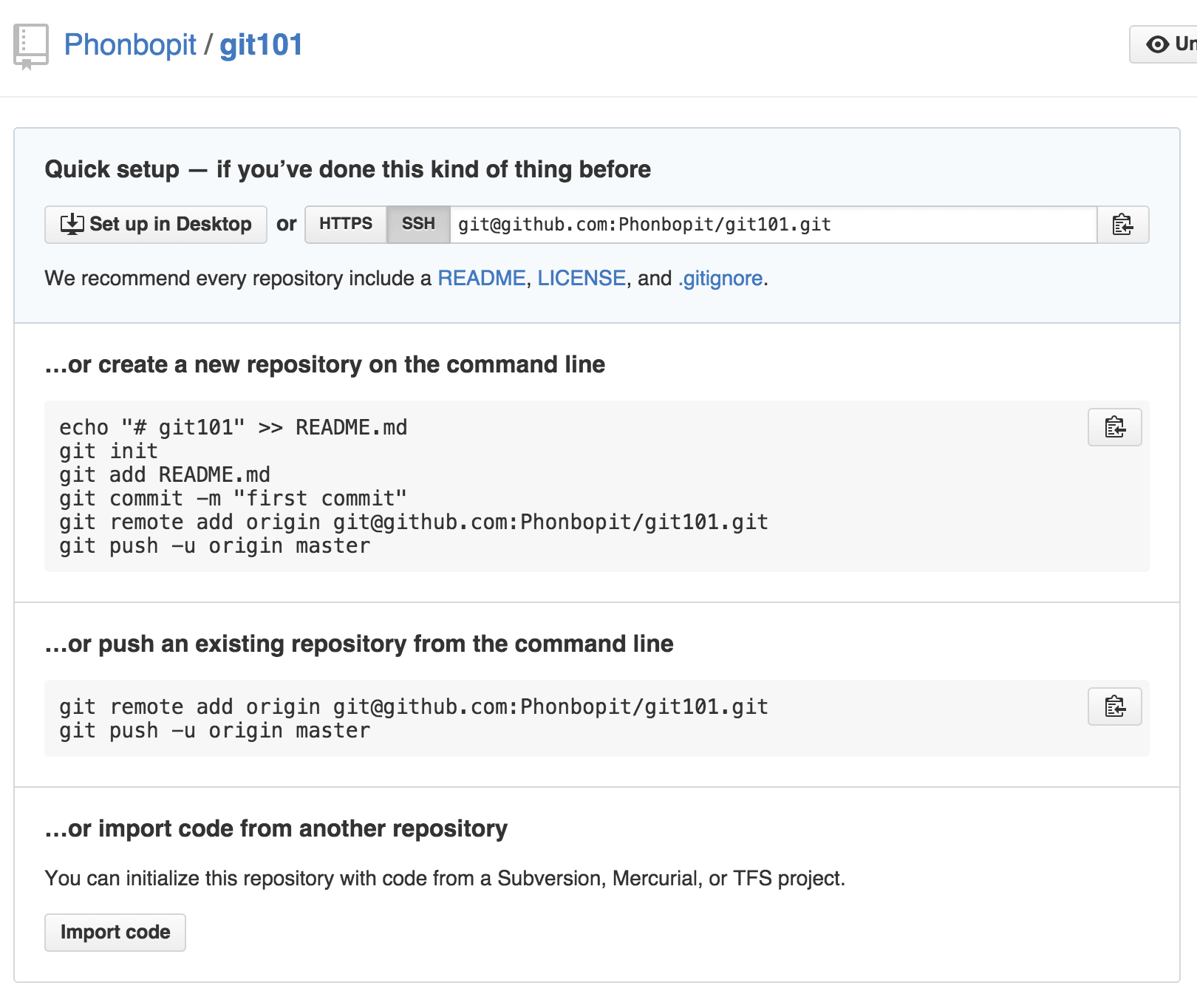Open the LICENSE recommendation link
The width and height of the screenshot is (1197, 1008).
tap(582, 279)
